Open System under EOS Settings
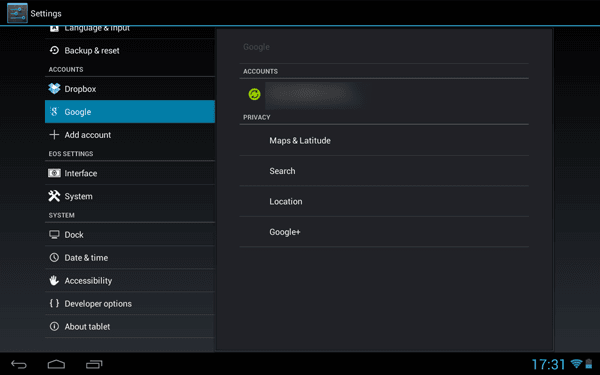 [x=130, y=196]
